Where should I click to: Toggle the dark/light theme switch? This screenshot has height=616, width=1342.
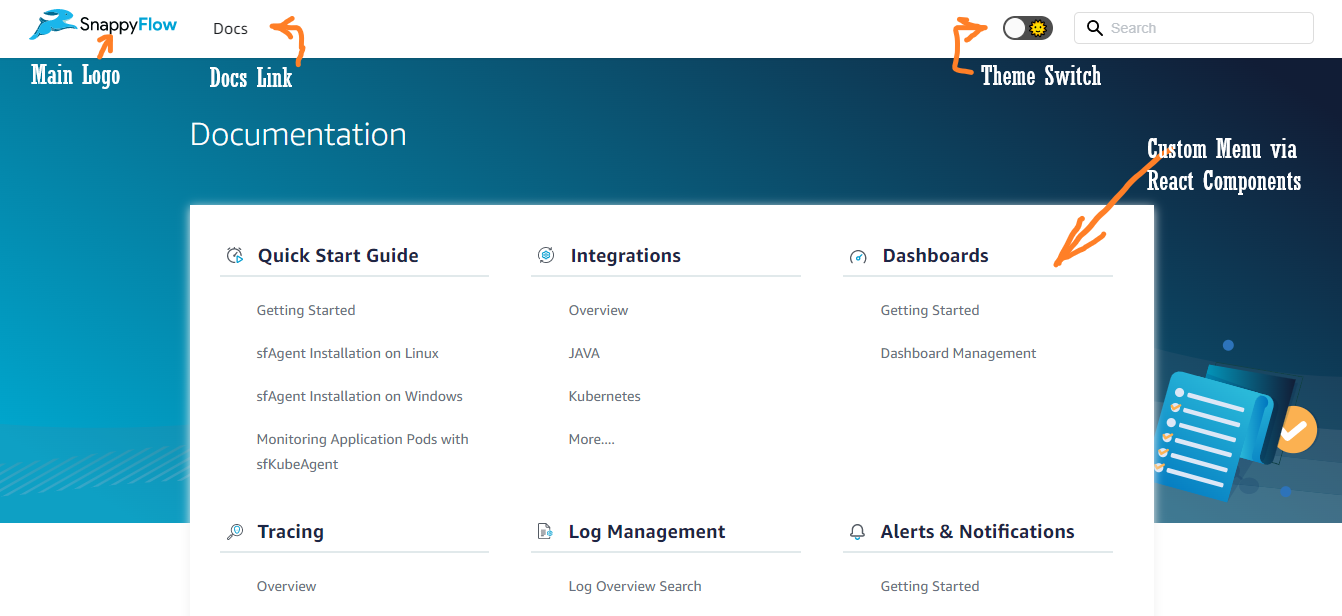(x=1027, y=28)
